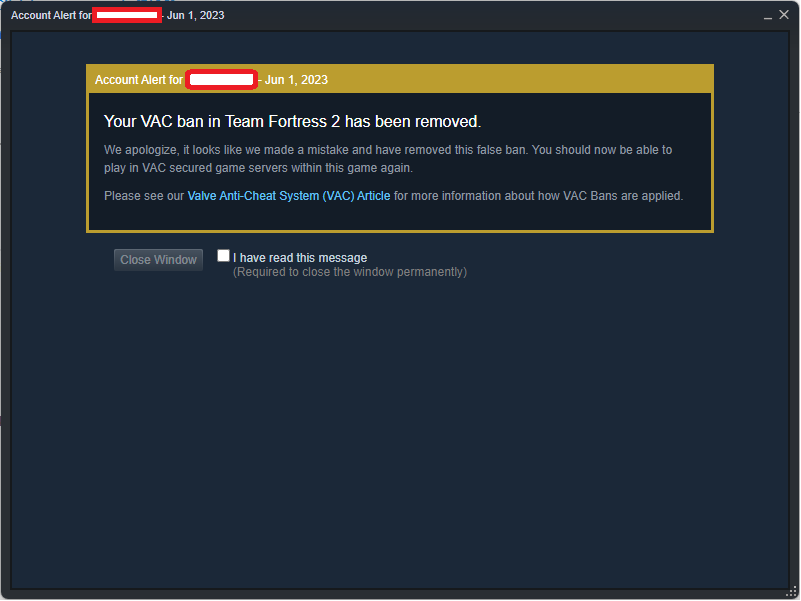Open the Valve Anti-Cheat System (VAC) Article link
The height and width of the screenshot is (601, 801).
pos(289,196)
